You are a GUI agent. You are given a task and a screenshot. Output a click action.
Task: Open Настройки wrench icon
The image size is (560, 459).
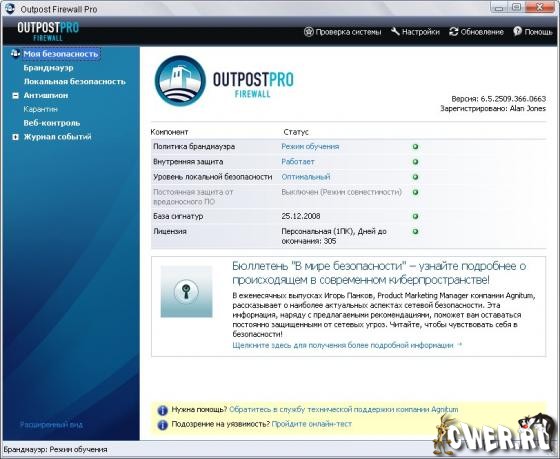(x=395, y=31)
